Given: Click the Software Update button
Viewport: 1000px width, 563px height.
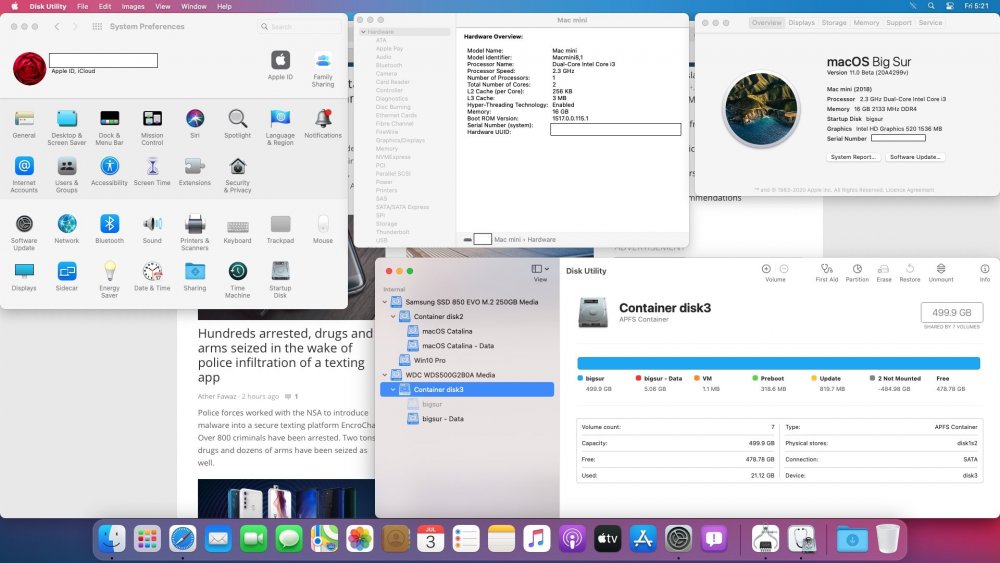Looking at the screenshot, I should 915,157.
